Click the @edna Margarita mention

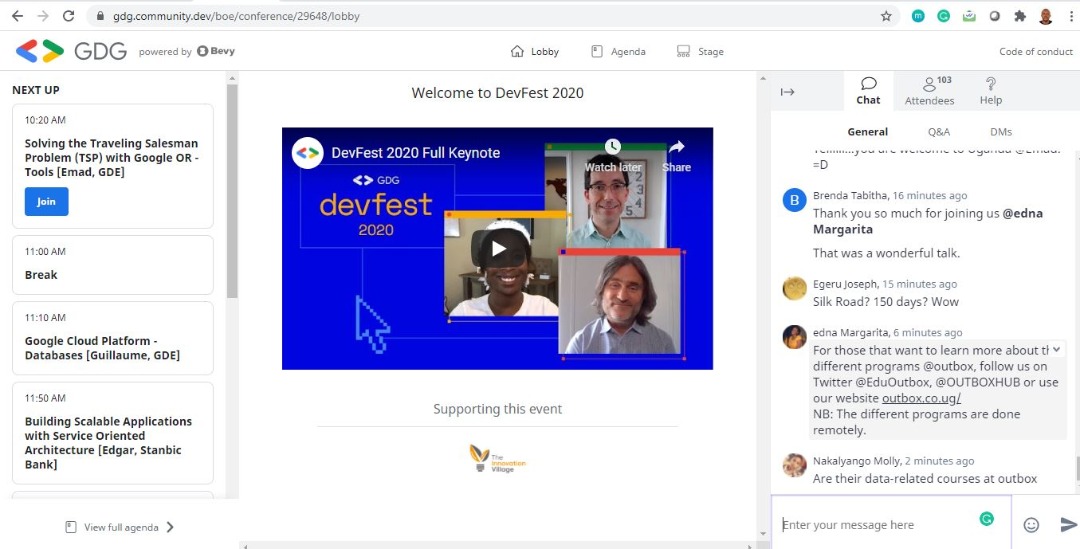pos(928,221)
